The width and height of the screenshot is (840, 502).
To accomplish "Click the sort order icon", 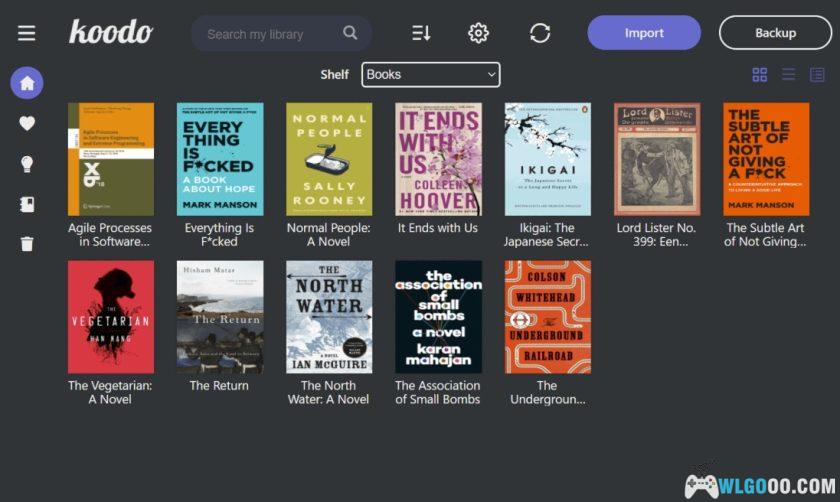I will click(x=421, y=33).
